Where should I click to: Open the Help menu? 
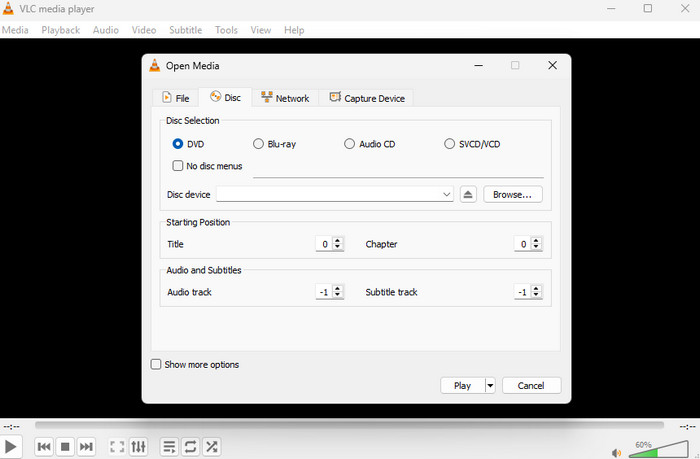294,30
